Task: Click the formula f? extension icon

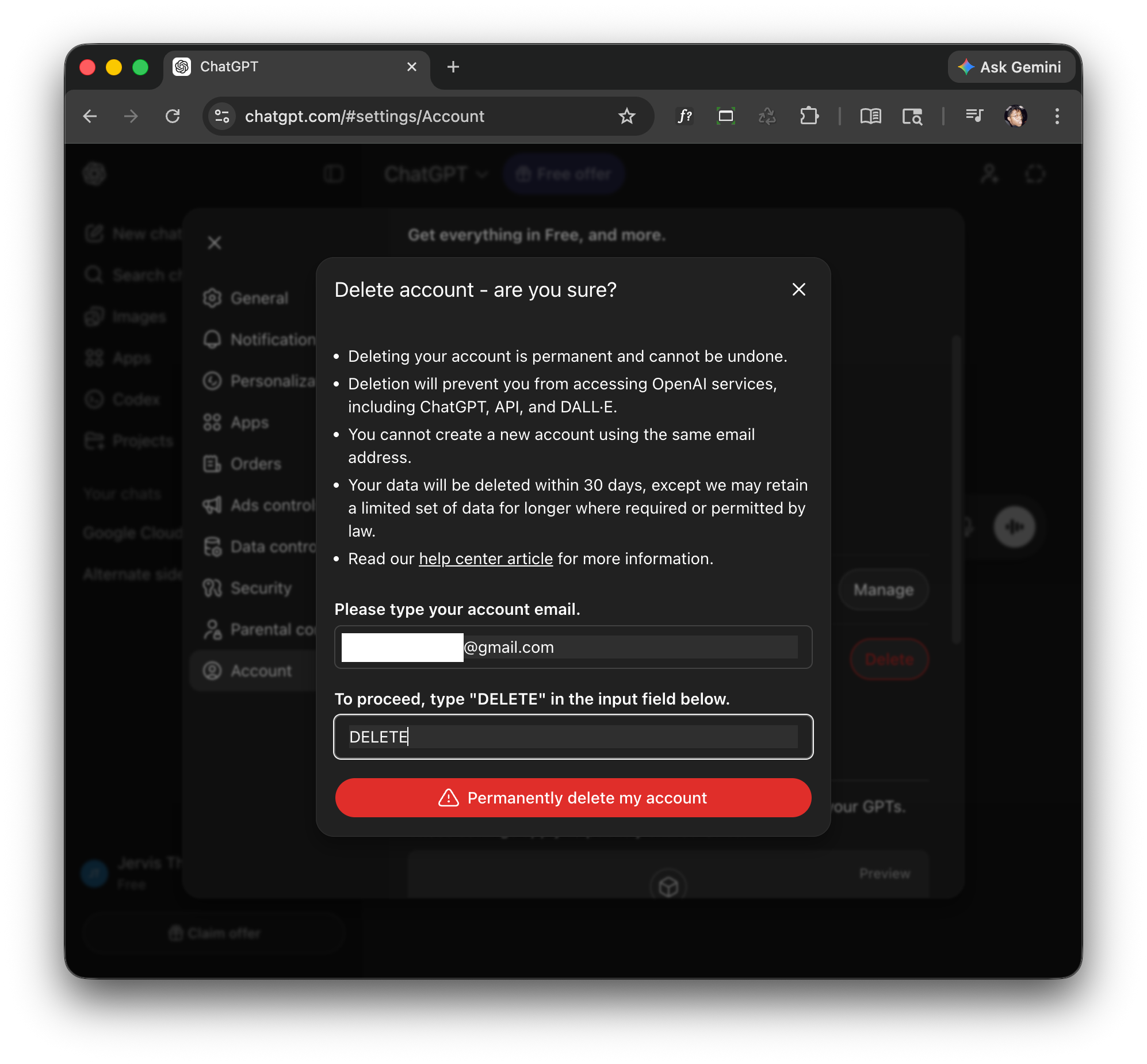Action: tap(685, 116)
